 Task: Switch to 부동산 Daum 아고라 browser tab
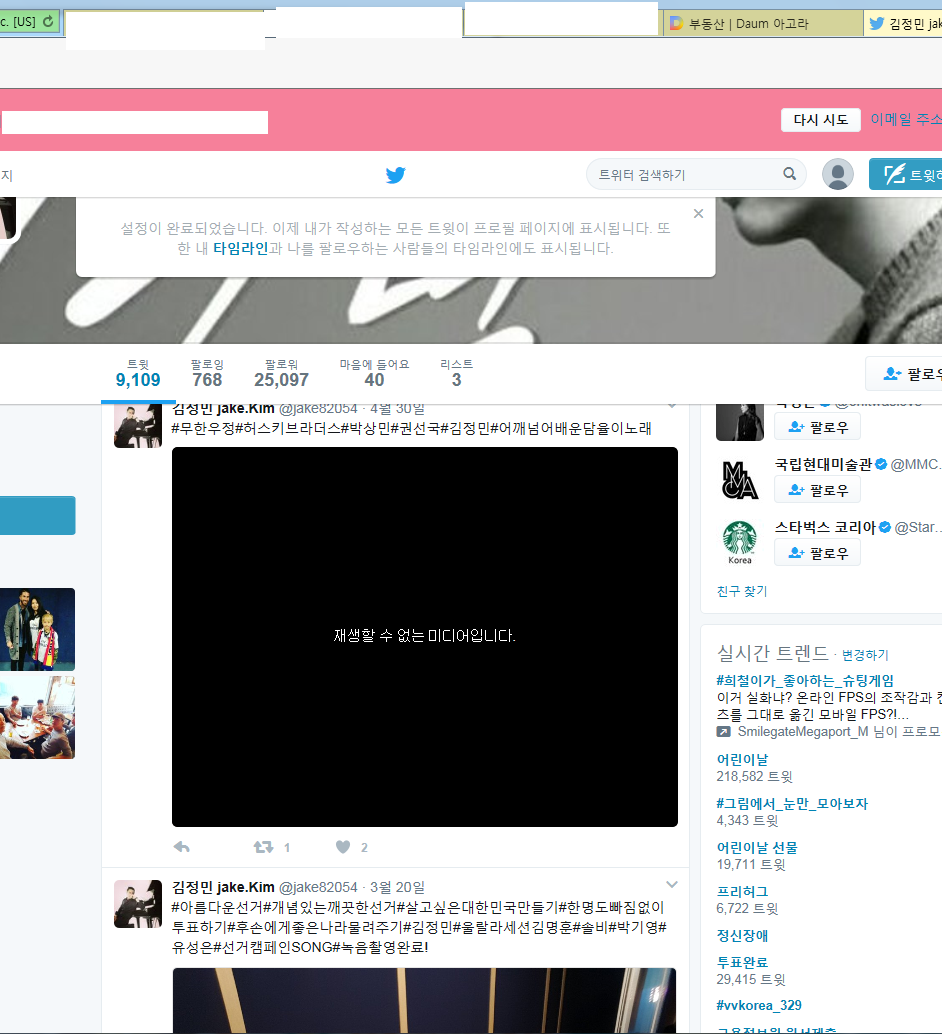click(763, 24)
